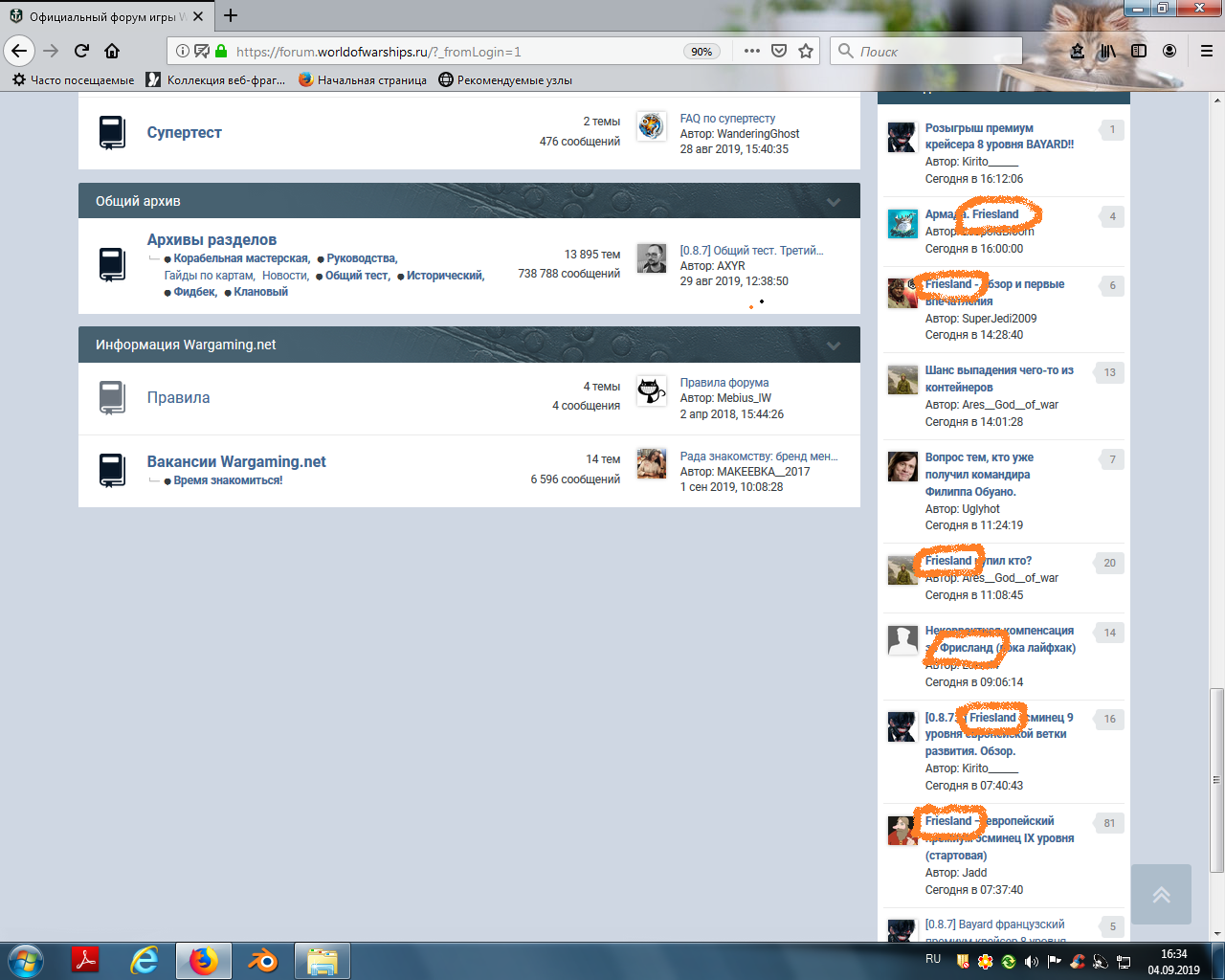Open the Вакансии Wargaming.net forum
Viewport: 1225px width, 980px height.
pyautogui.click(x=236, y=461)
